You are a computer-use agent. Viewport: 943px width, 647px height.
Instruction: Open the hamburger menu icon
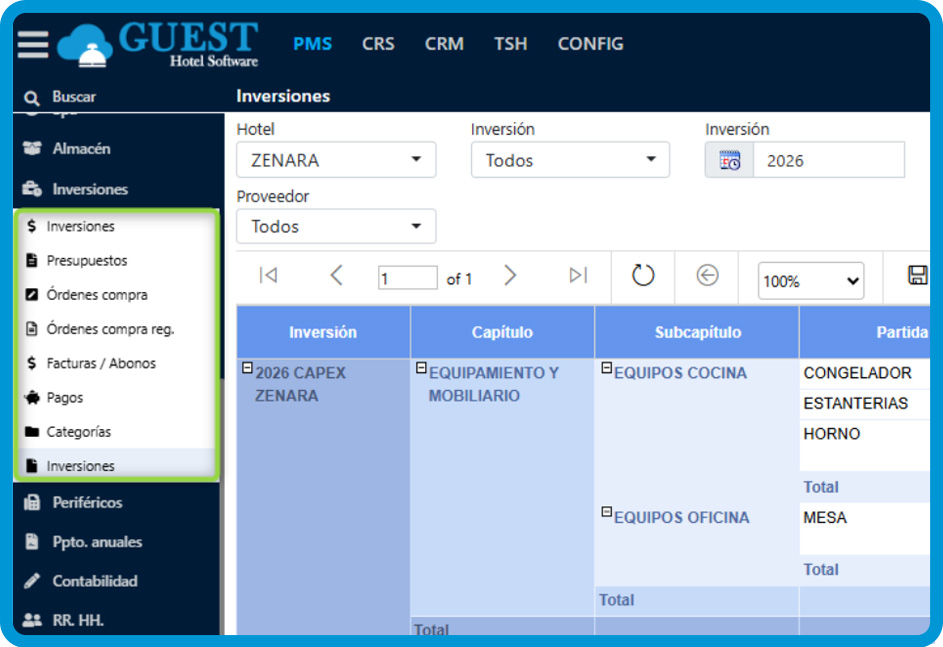[x=32, y=44]
